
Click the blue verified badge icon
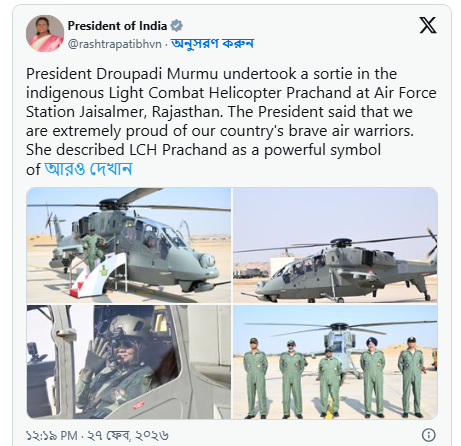(x=176, y=26)
